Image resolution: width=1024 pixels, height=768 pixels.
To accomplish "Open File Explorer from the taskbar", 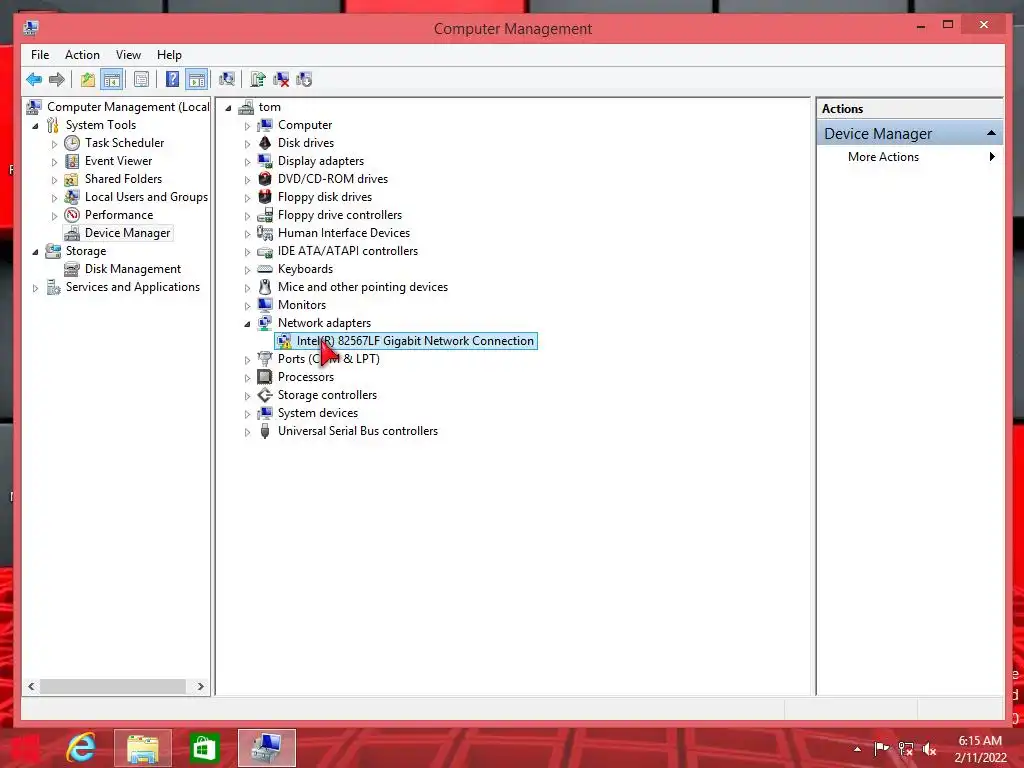I will pos(142,748).
